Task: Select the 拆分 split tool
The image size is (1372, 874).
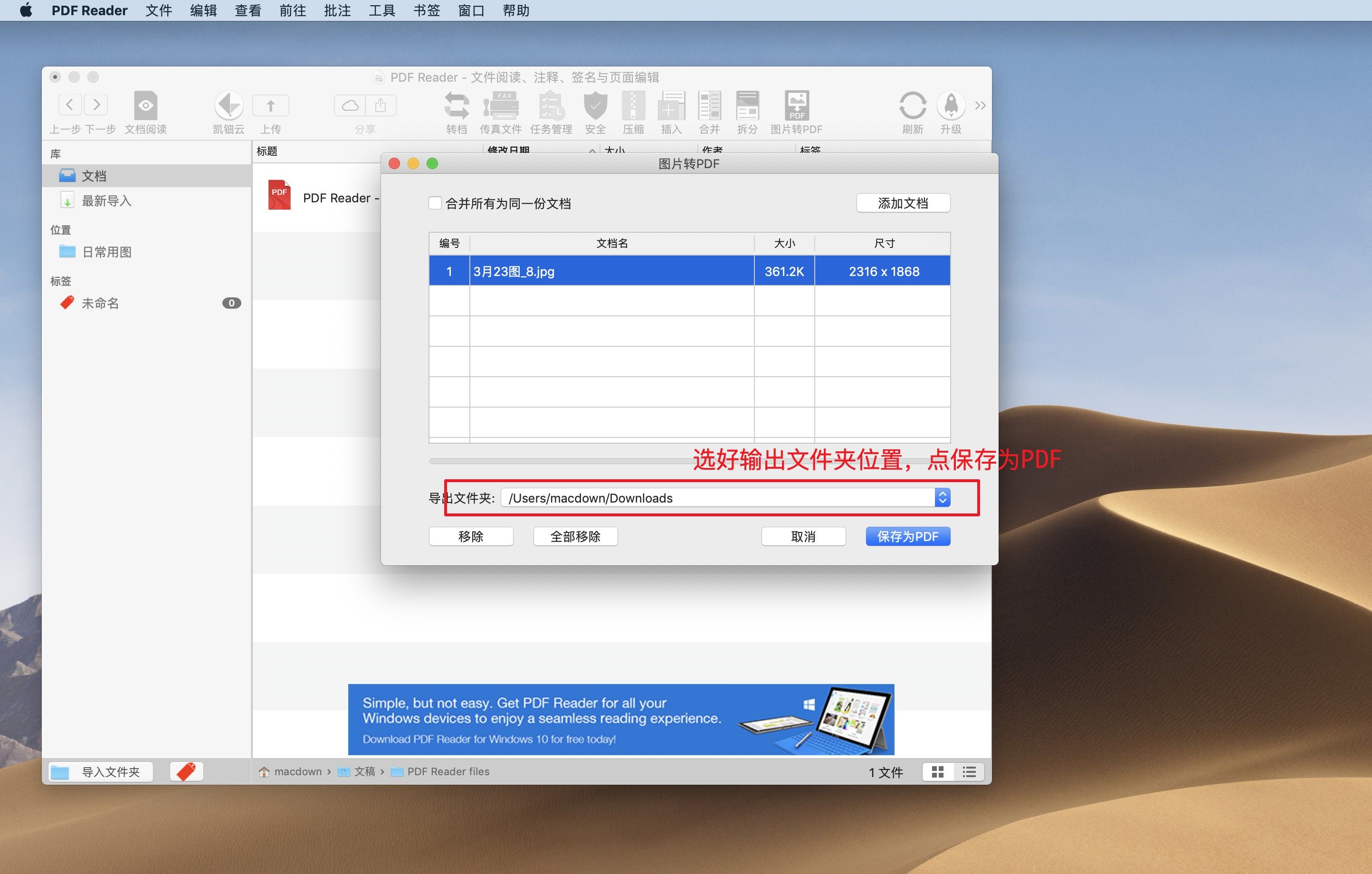Action: coord(747,111)
